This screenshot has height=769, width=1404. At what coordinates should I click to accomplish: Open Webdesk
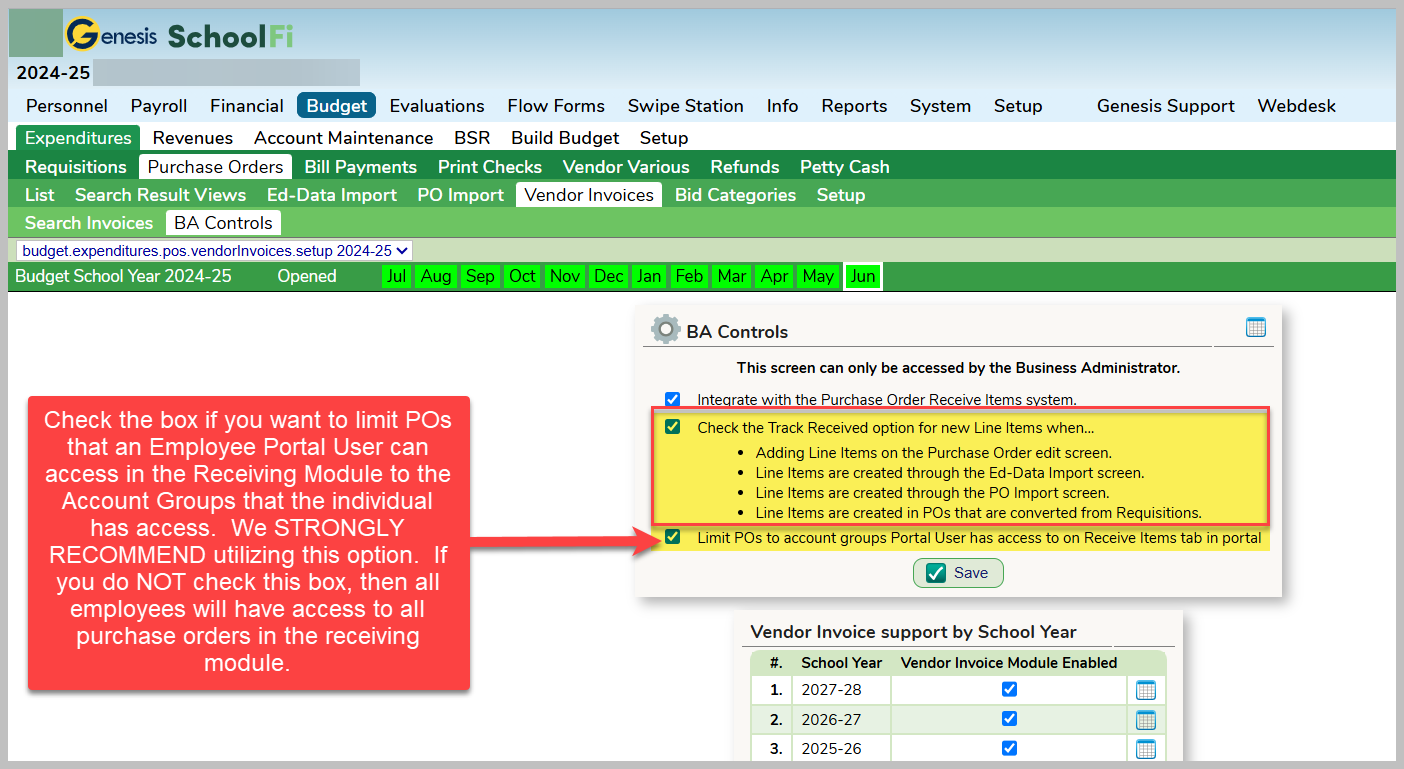(x=1297, y=106)
